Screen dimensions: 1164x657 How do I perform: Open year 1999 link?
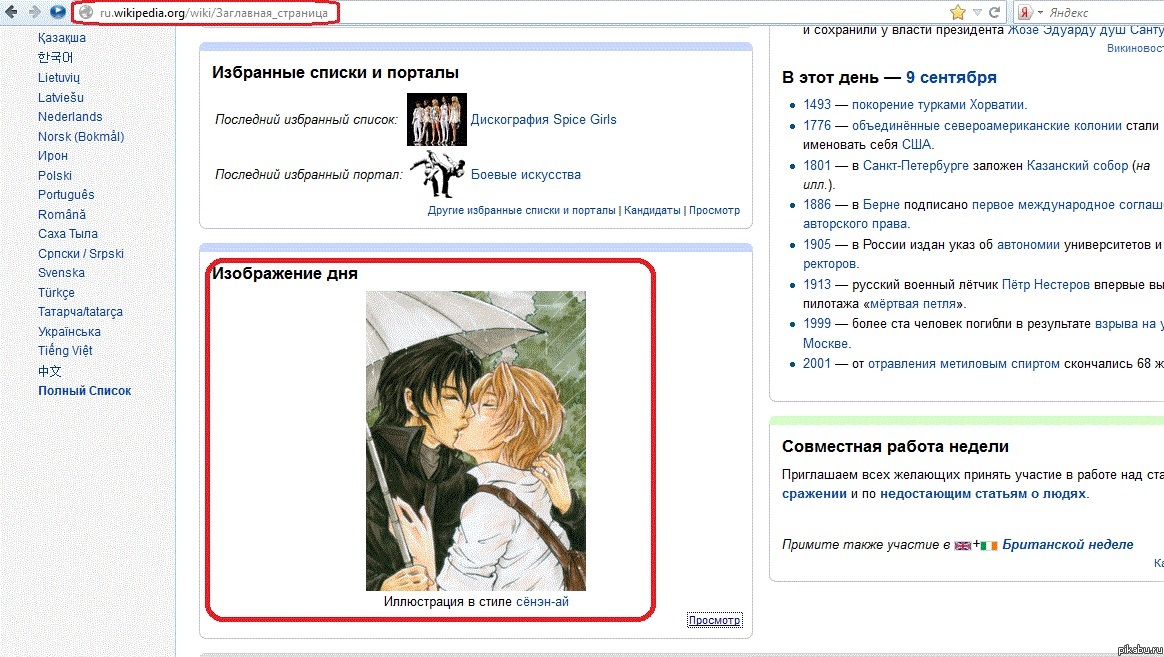click(x=817, y=324)
